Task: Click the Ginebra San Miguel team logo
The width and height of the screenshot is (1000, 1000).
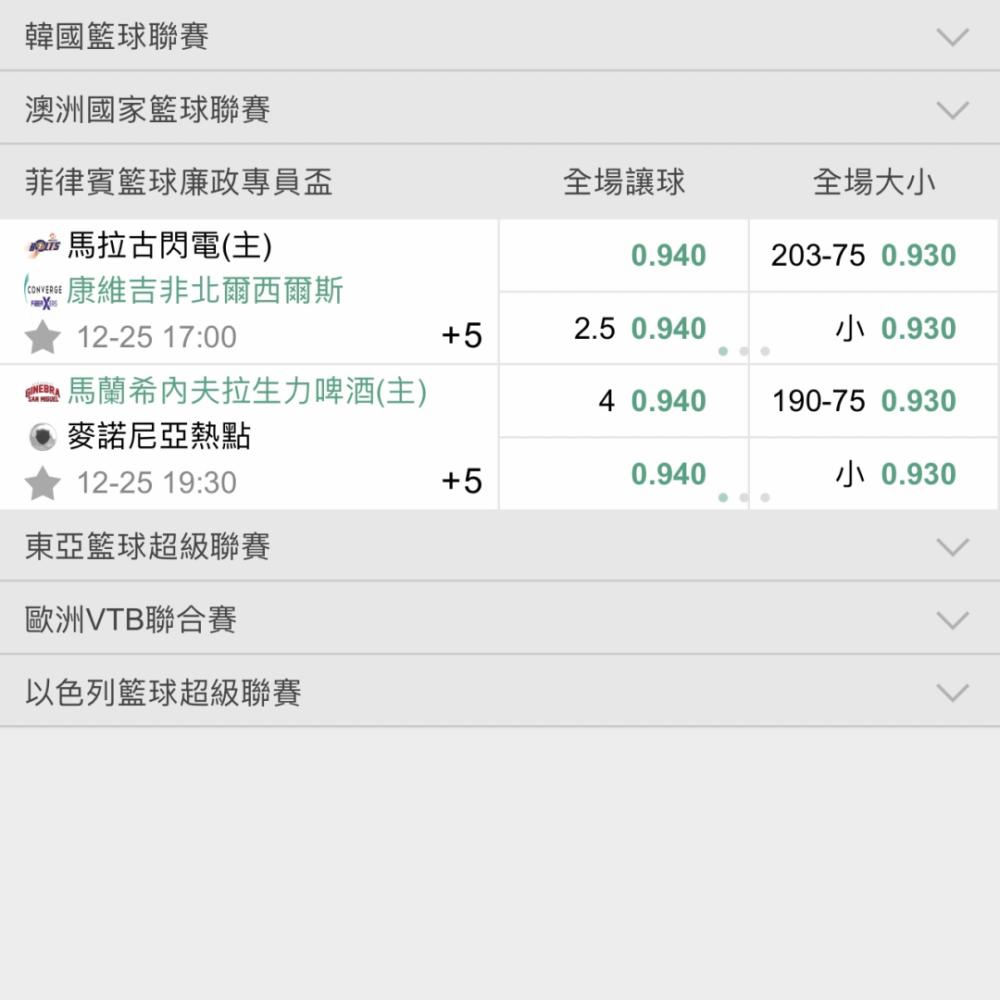Action: 43,392
